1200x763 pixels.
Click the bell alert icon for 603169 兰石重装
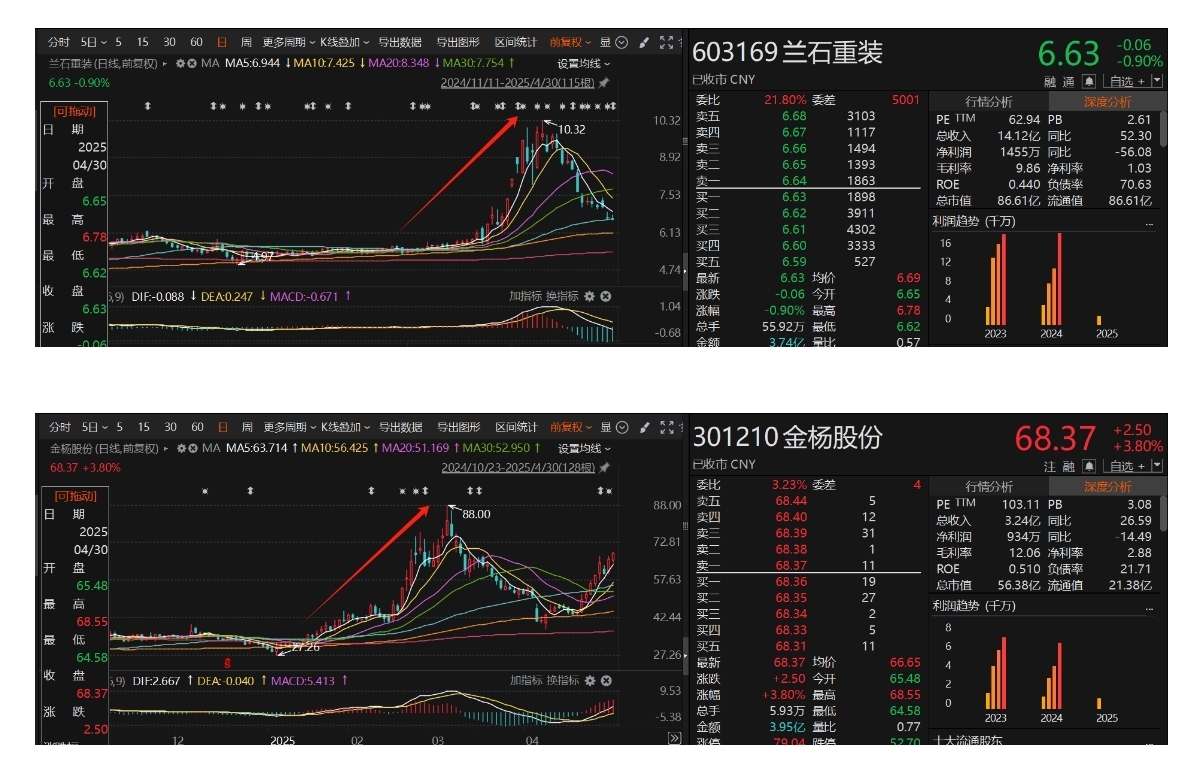coord(1089,81)
